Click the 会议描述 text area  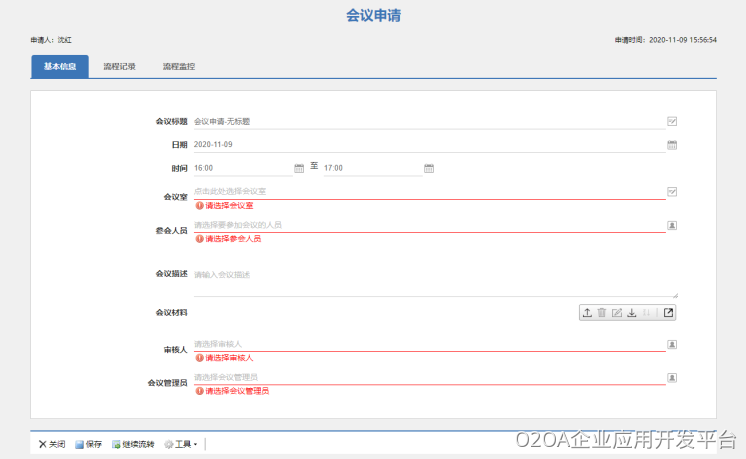[430, 280]
